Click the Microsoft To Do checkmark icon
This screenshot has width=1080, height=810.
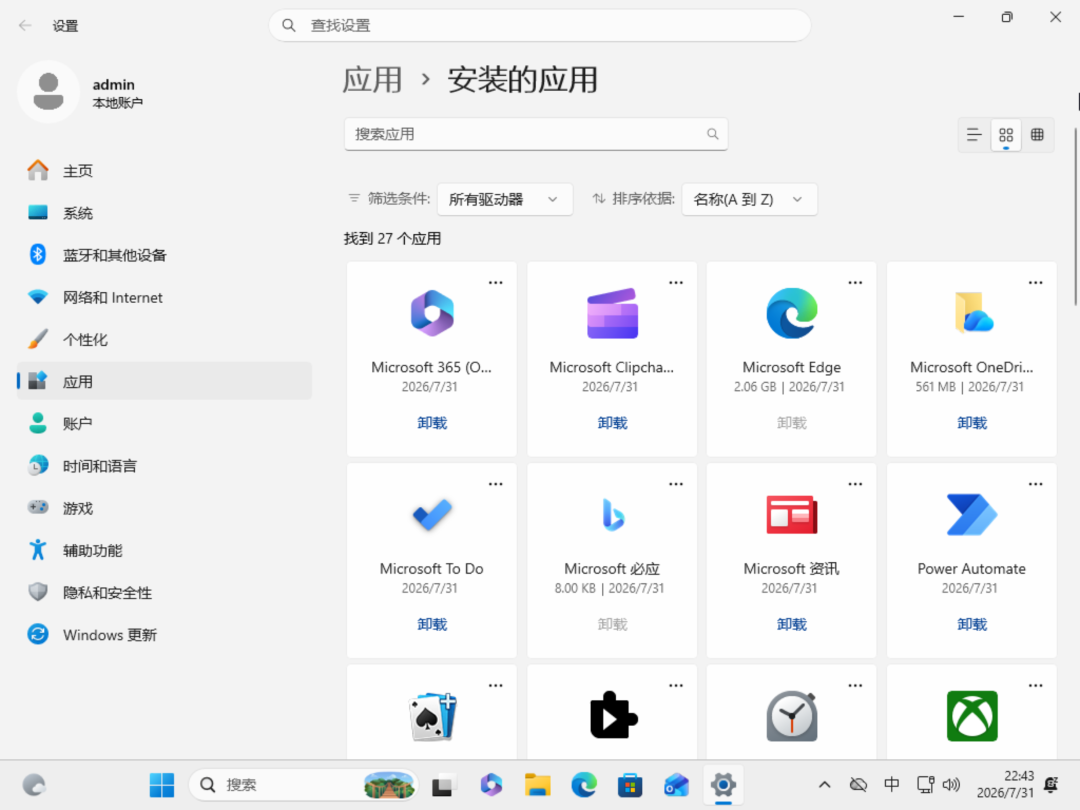pyautogui.click(x=432, y=515)
